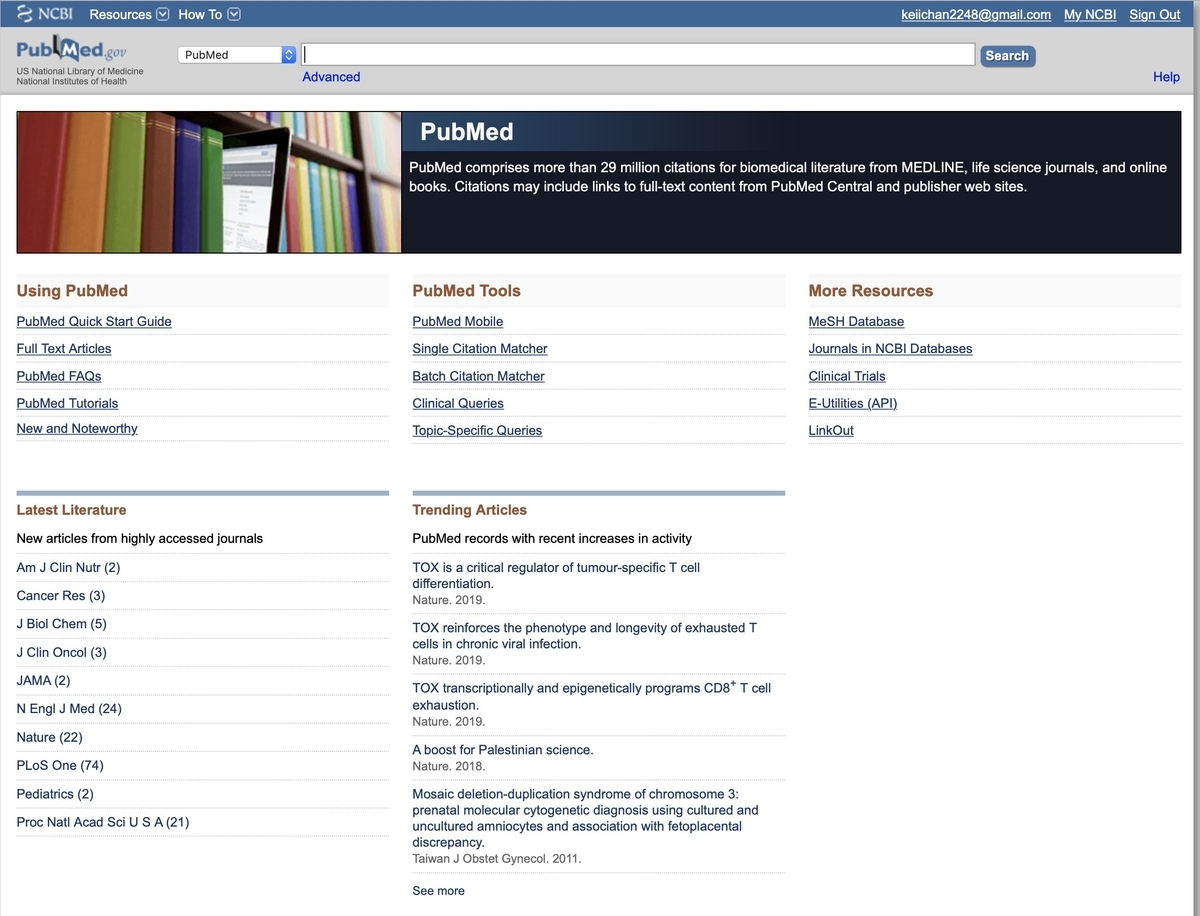The height and width of the screenshot is (916, 1200).
Task: Open the Help link
Action: coord(1166,77)
